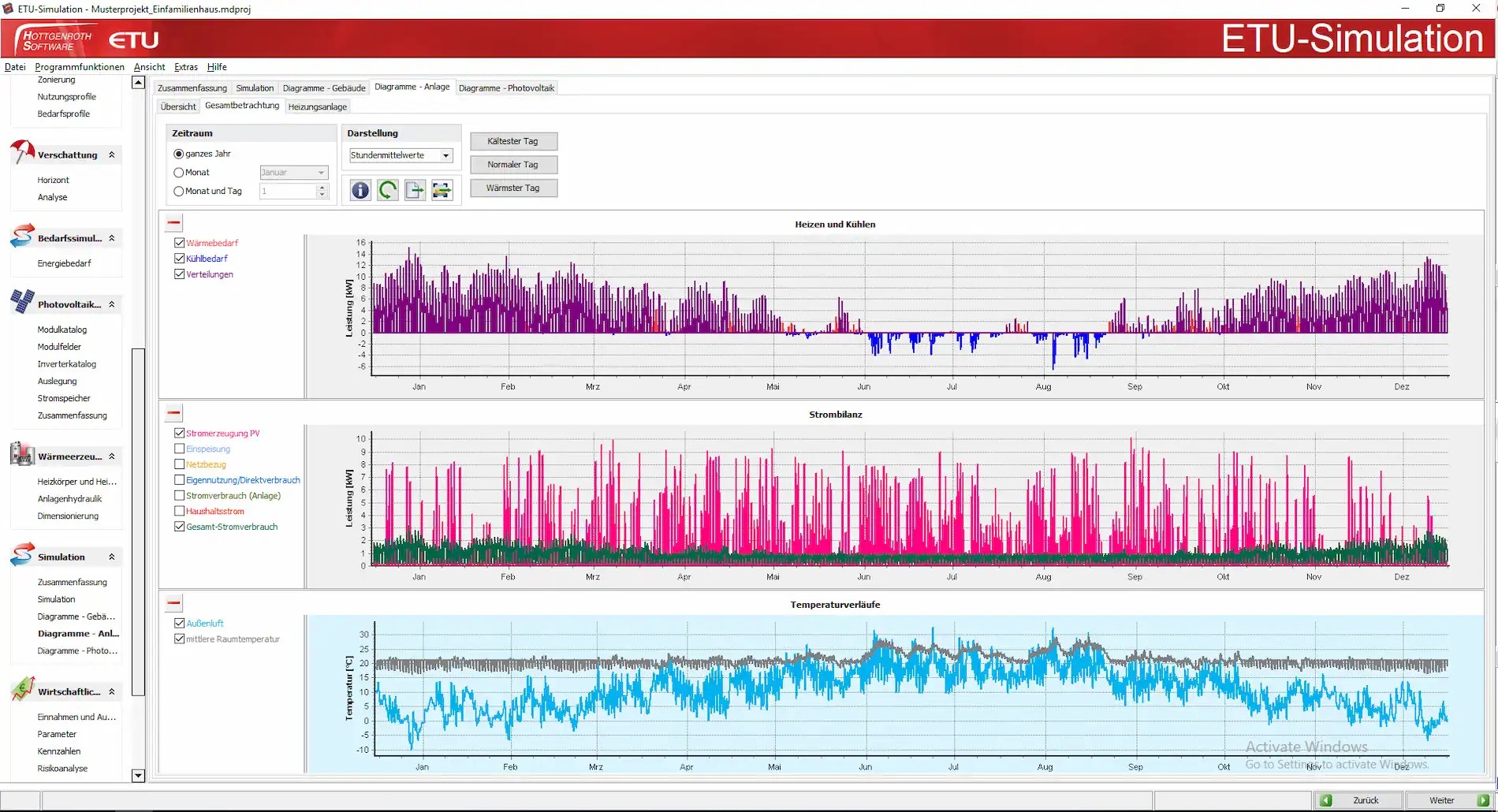Select the Monat radio button
This screenshot has width=1498, height=812.
(x=179, y=173)
